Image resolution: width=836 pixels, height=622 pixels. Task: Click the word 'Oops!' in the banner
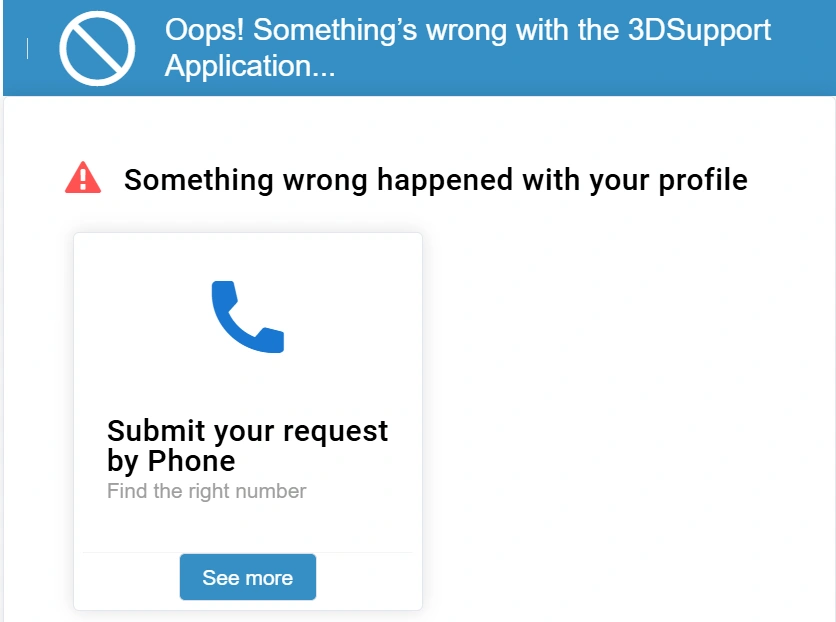[x=205, y=30]
